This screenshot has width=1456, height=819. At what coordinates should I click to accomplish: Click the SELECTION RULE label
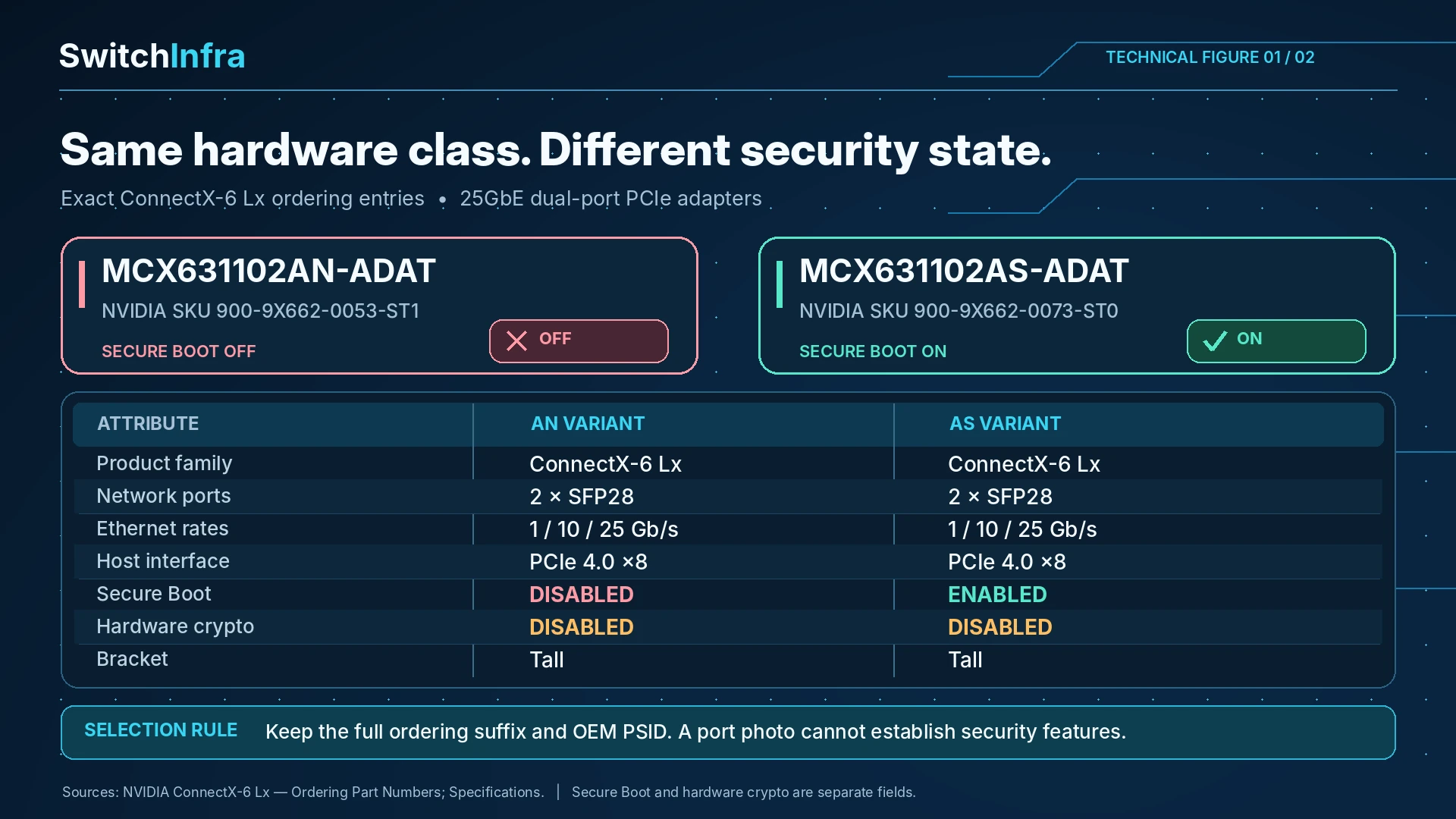tap(161, 730)
